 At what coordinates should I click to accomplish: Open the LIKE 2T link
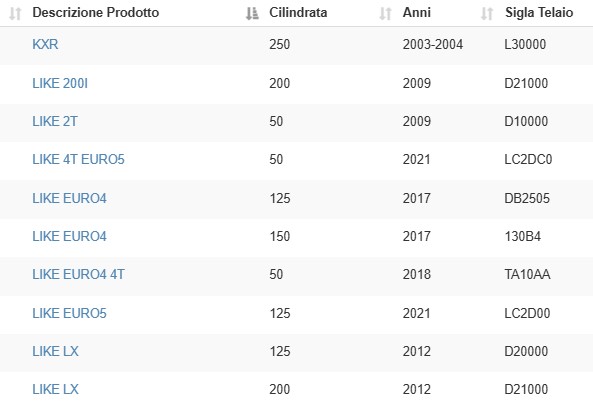click(55, 121)
